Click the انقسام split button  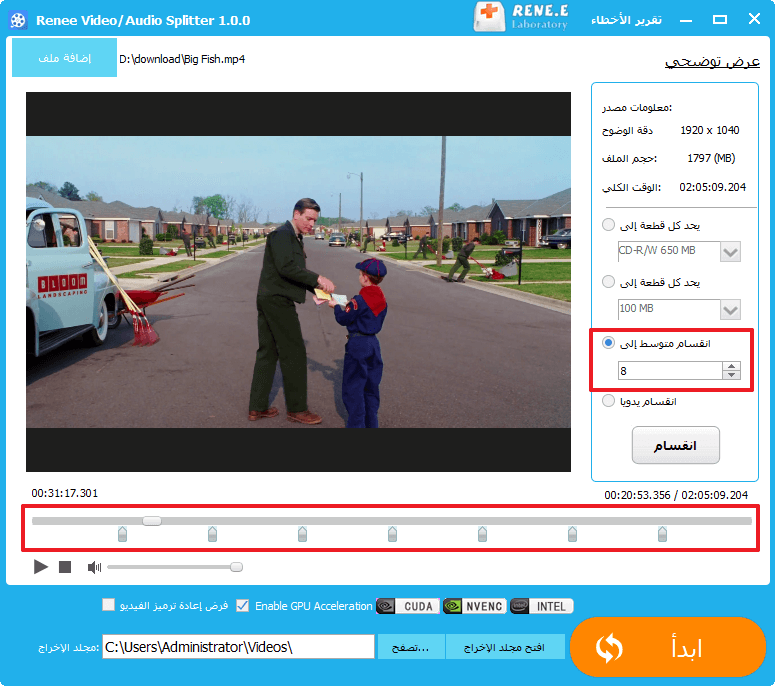tap(676, 445)
